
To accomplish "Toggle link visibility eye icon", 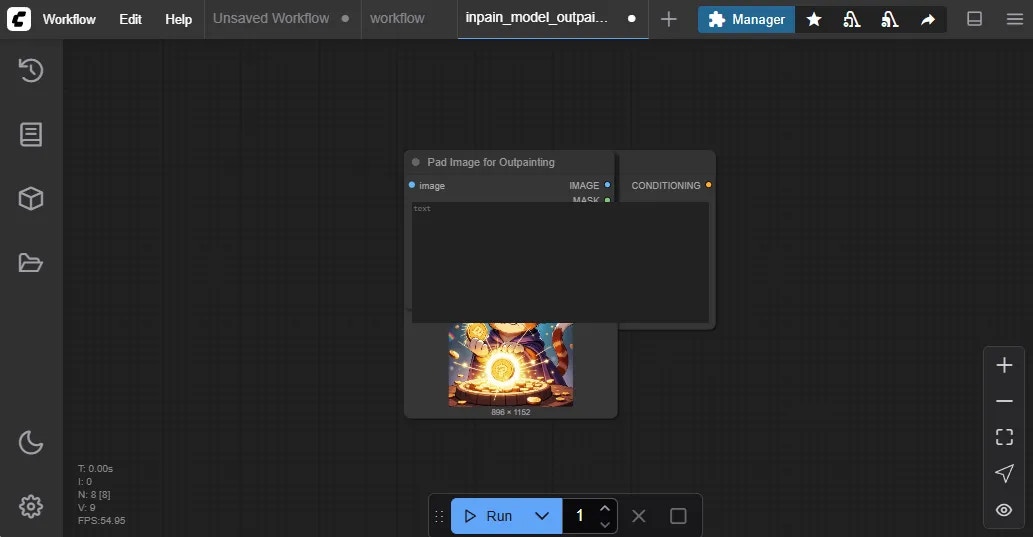I will pyautogui.click(x=1004, y=509).
